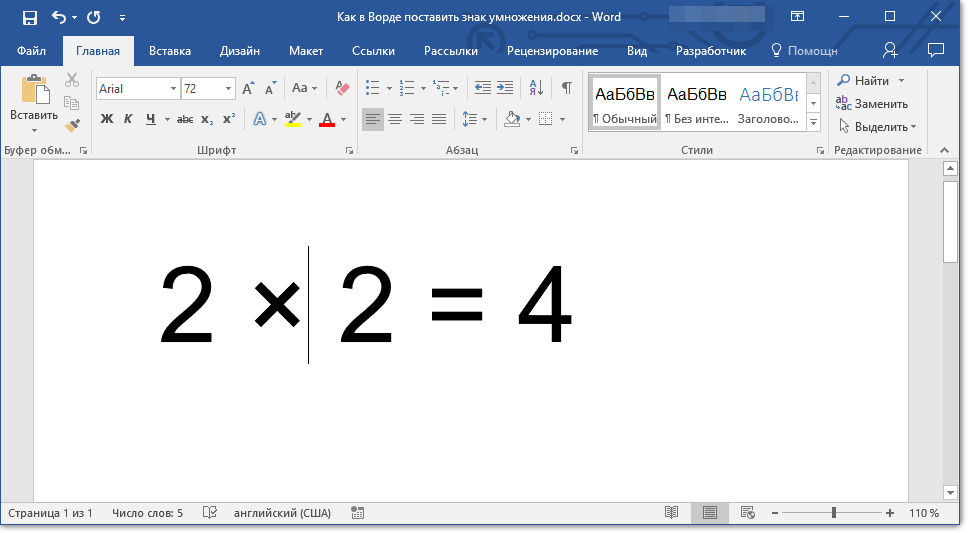This screenshot has width=968, height=533.
Task: Open the font size dropdown showing 72
Action: click(229, 89)
